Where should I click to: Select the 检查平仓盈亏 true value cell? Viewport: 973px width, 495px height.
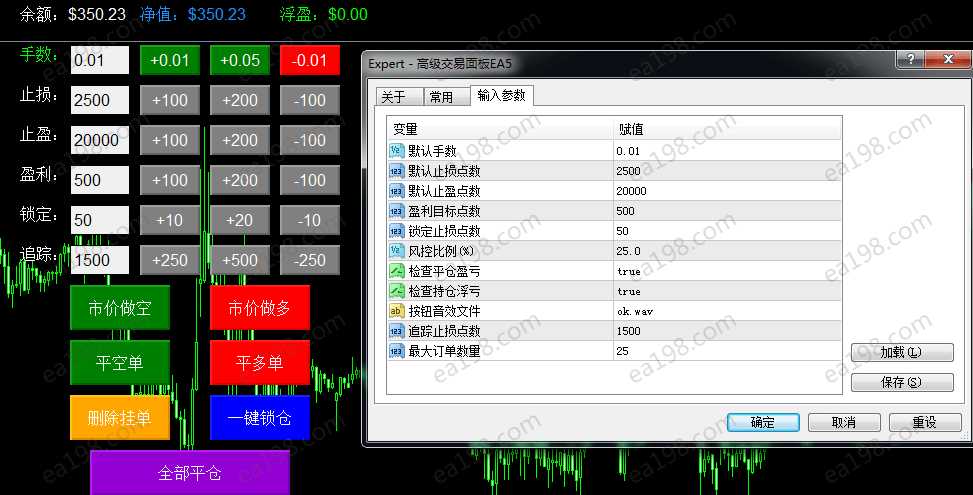tap(726, 271)
